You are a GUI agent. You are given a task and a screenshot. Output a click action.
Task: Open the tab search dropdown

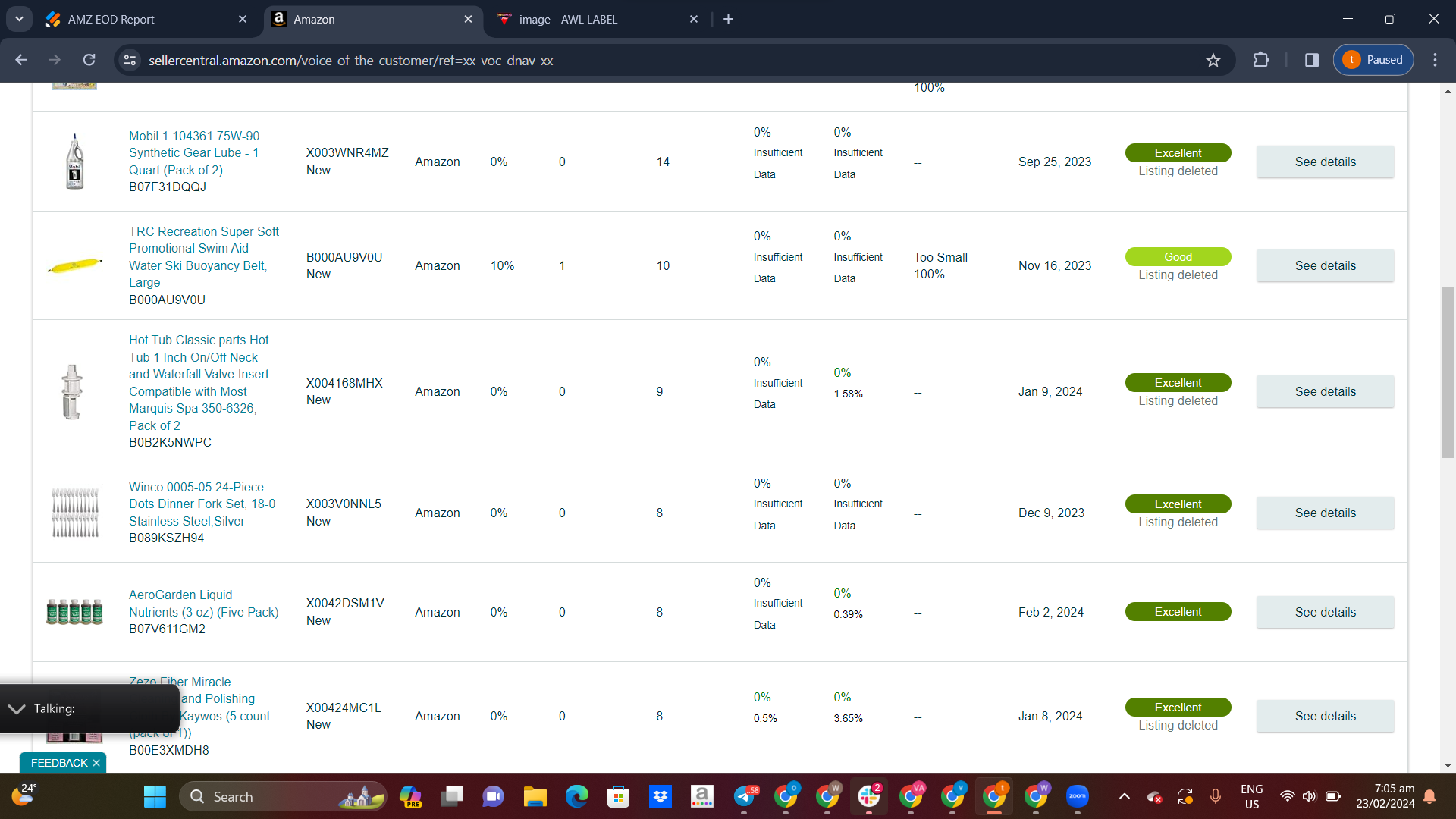click(x=19, y=19)
